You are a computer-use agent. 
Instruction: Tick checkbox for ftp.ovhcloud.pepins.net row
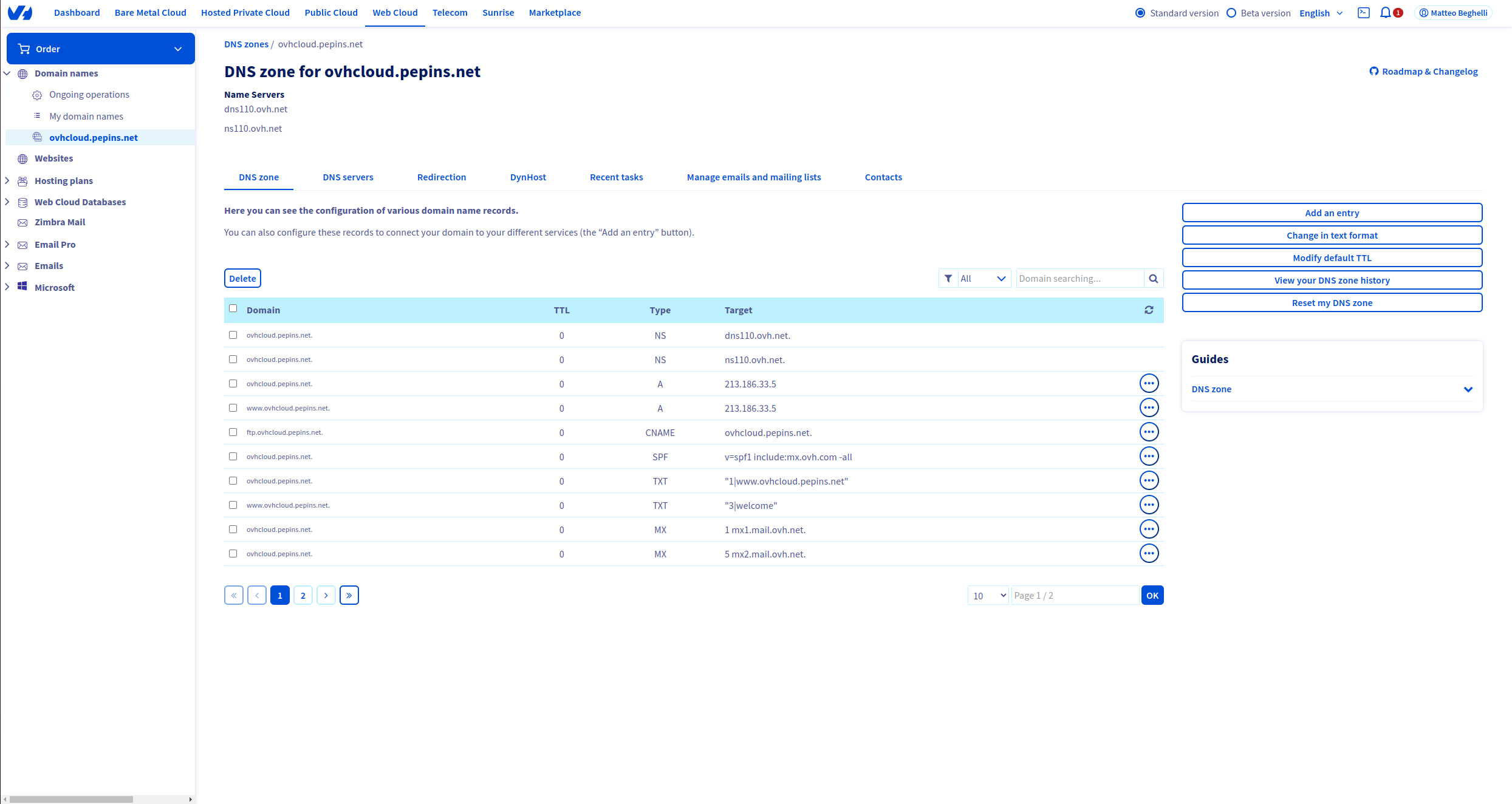tap(233, 432)
